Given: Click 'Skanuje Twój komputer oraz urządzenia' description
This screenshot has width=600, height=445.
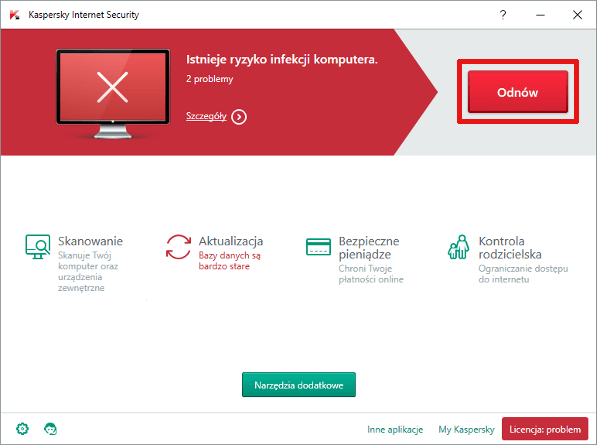Looking at the screenshot, I should click(88, 271).
